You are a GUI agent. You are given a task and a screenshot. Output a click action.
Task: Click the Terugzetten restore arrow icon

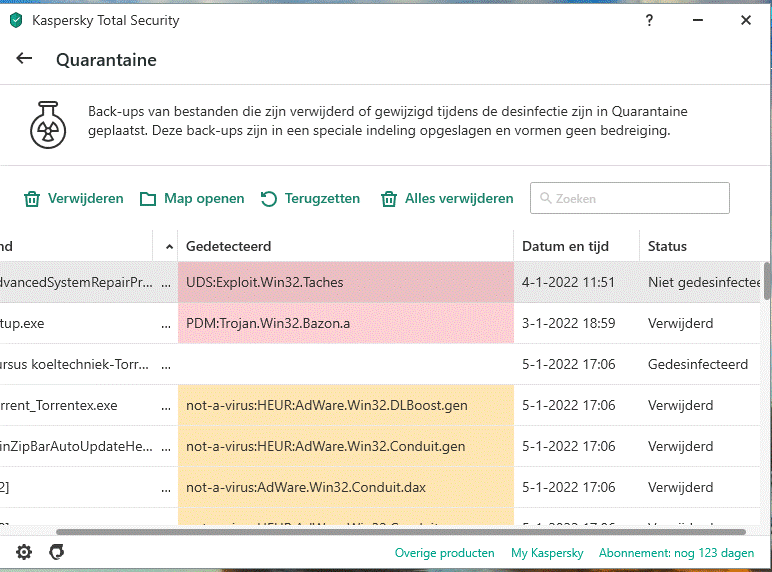point(269,199)
